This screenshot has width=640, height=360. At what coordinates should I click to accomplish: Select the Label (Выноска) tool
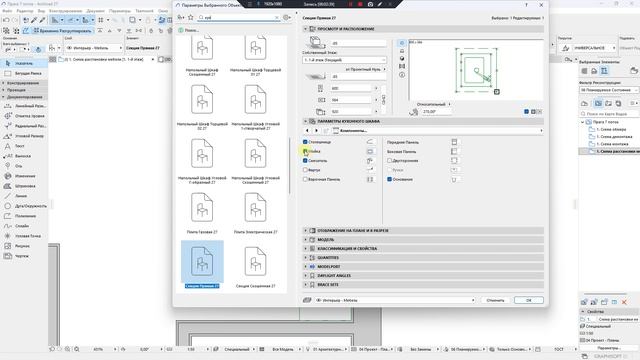click(24, 156)
